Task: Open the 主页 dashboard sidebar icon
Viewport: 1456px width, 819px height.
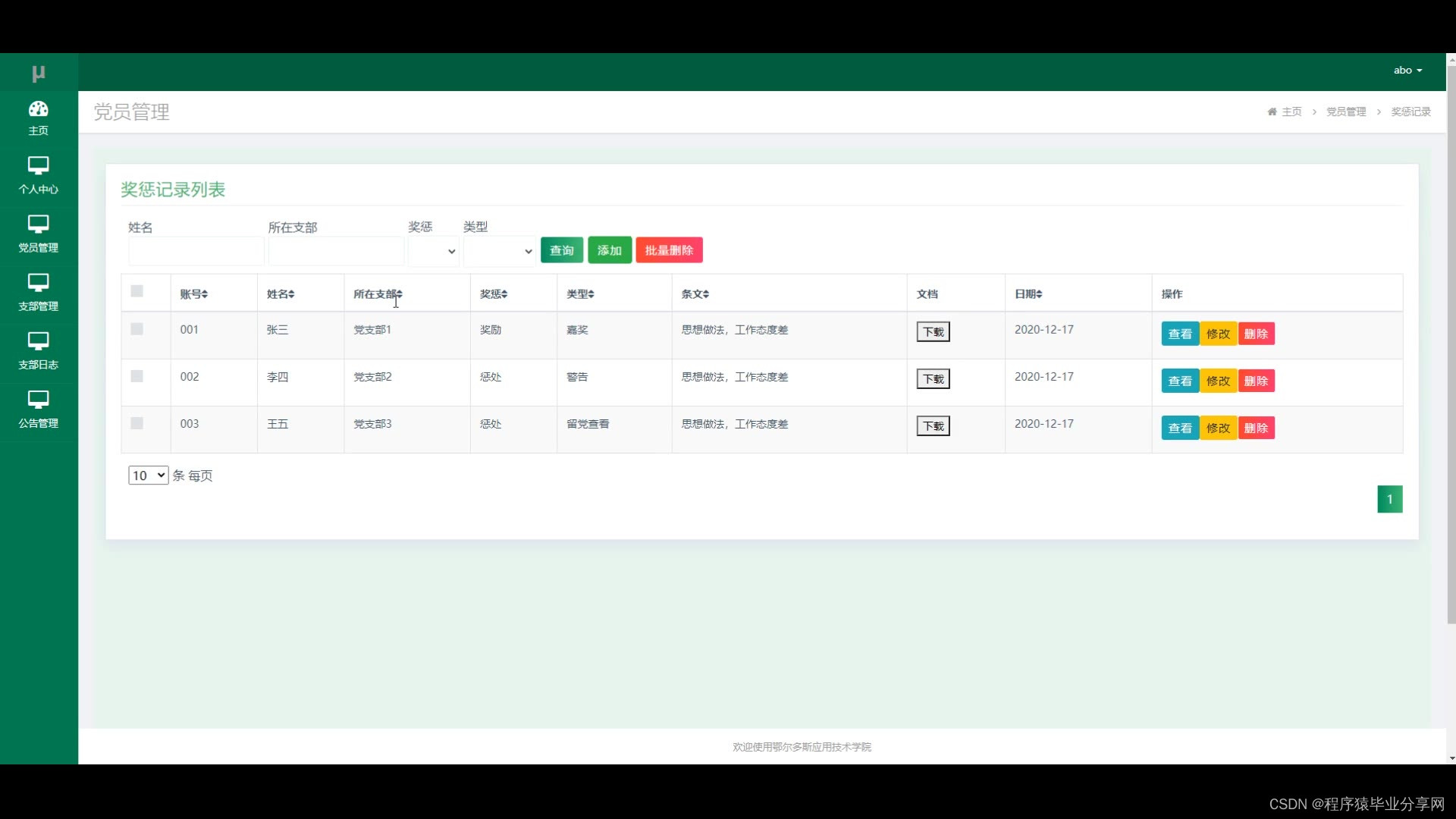Action: (38, 109)
